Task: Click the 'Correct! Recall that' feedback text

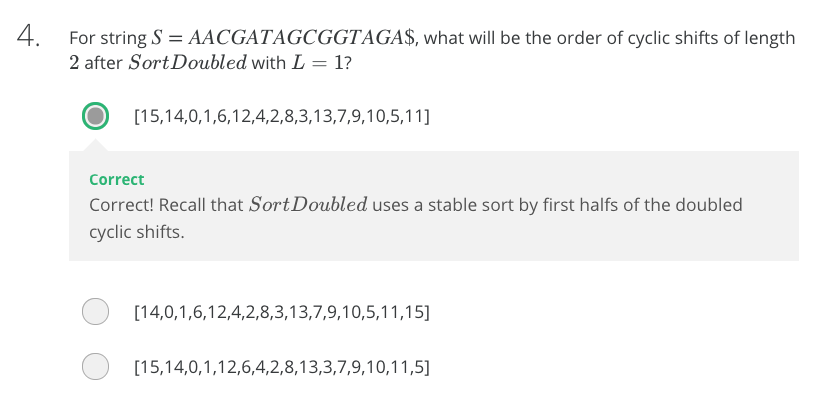Action: [167, 205]
